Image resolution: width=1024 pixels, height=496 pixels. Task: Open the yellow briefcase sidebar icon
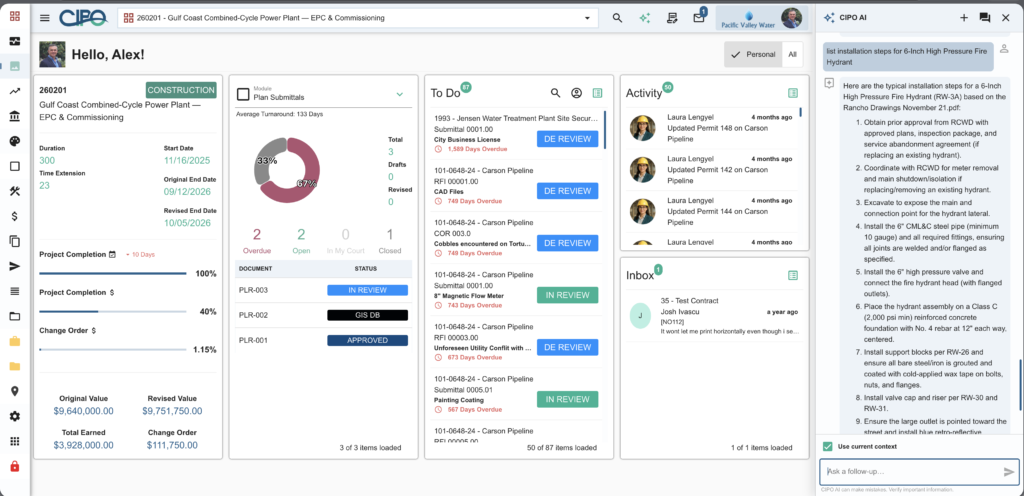coord(14,341)
